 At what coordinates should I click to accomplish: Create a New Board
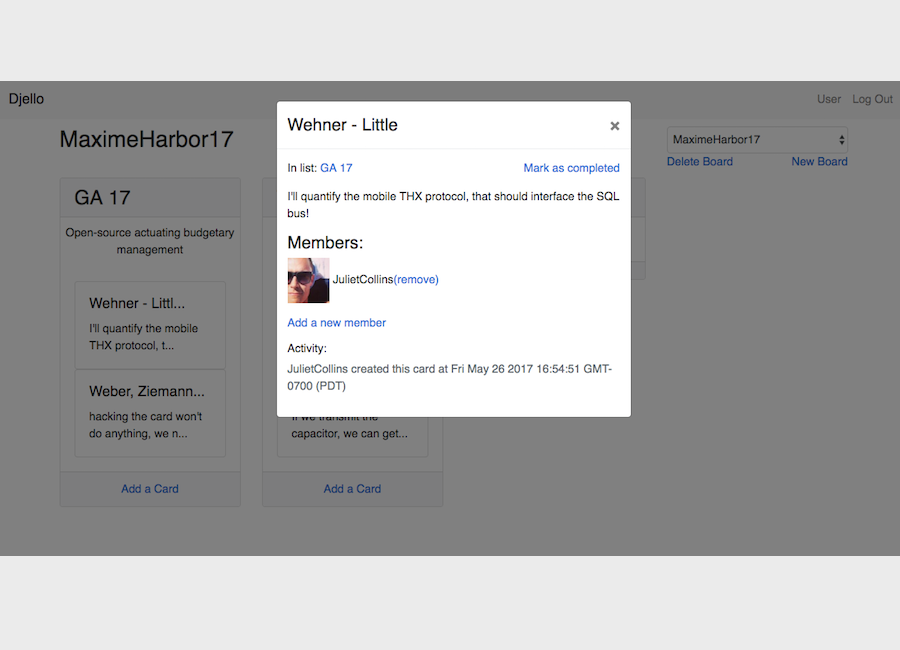pos(819,162)
